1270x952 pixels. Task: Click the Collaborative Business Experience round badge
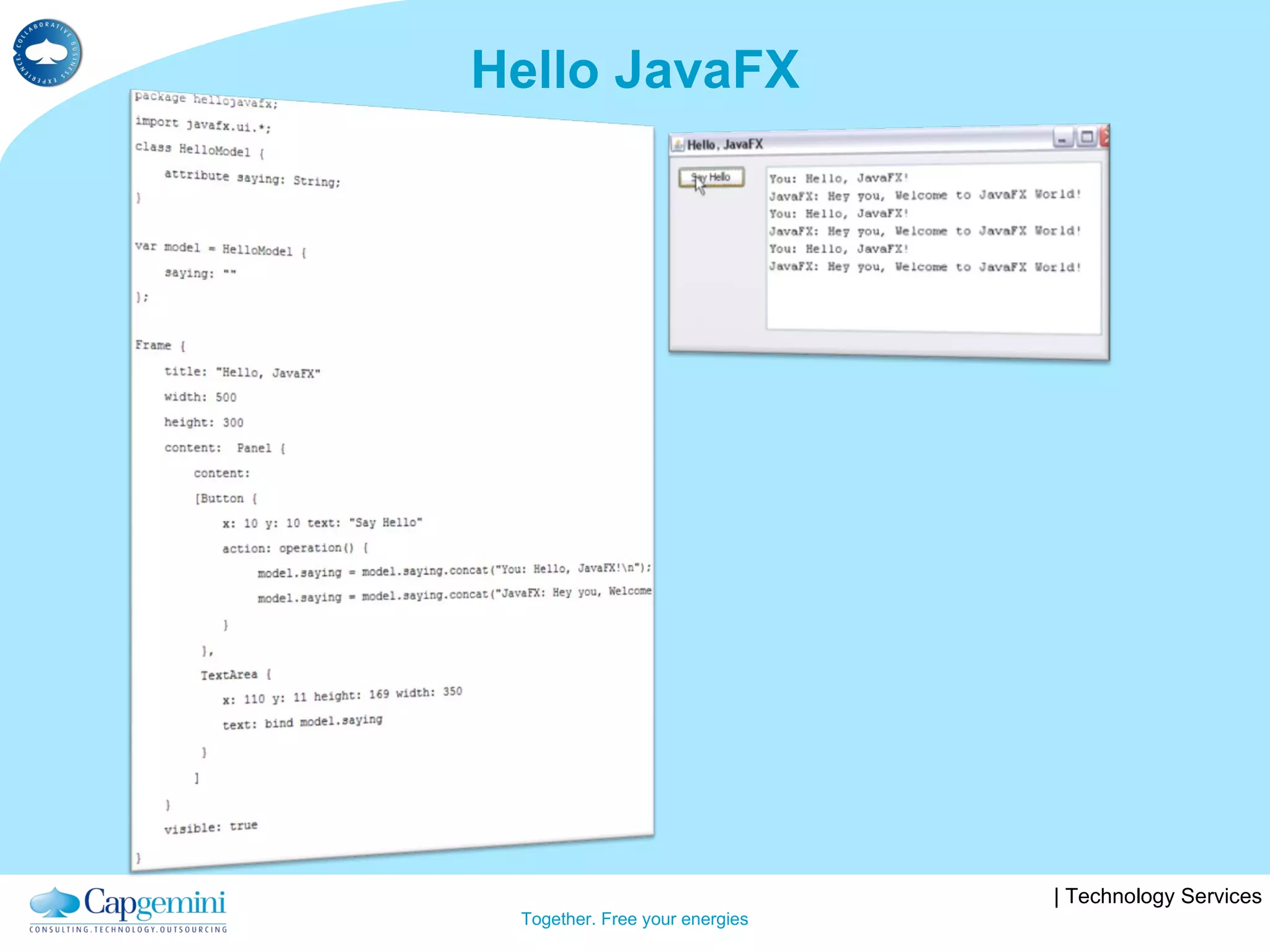click(x=47, y=53)
